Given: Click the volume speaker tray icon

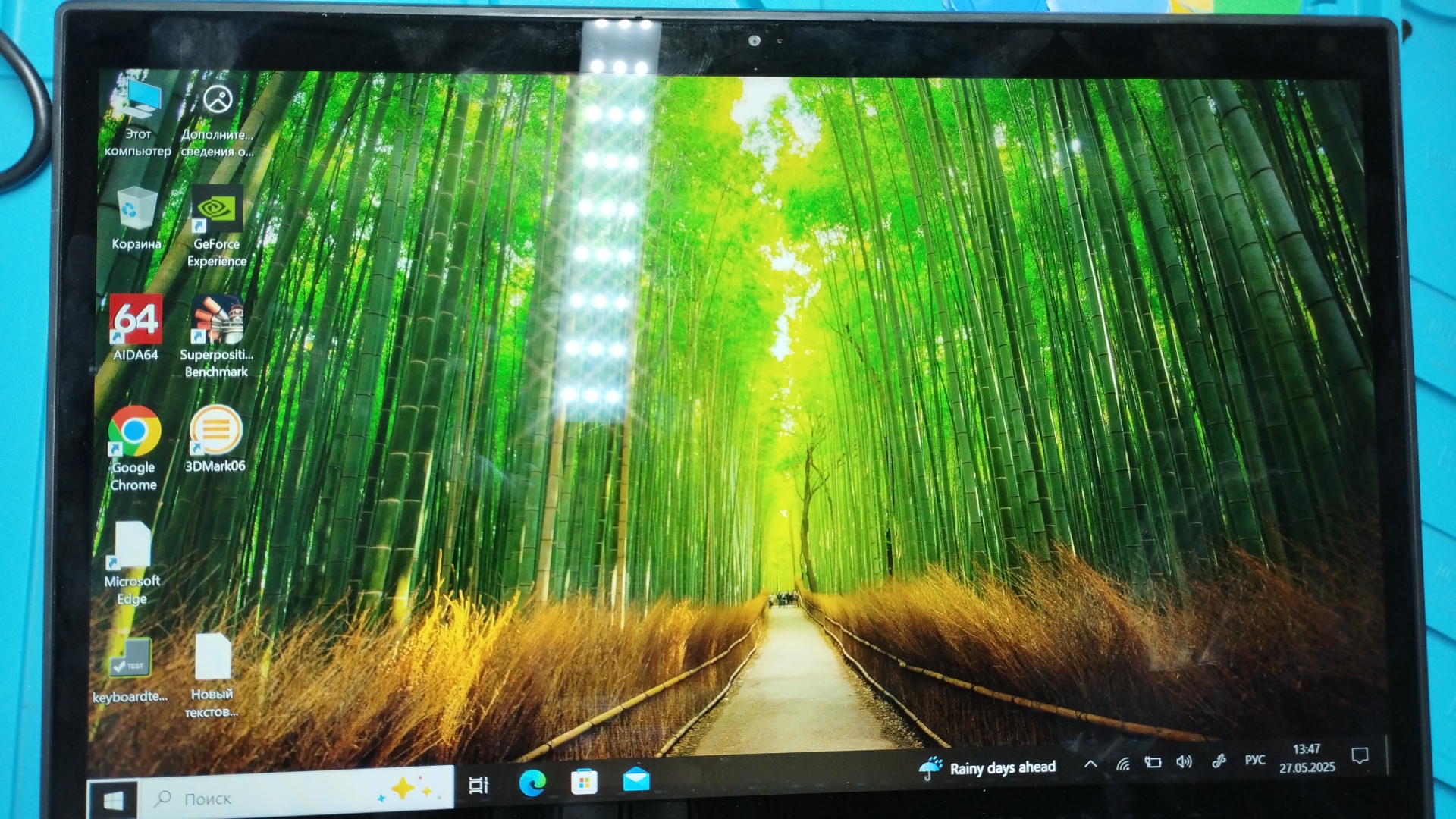Looking at the screenshot, I should pyautogui.click(x=1184, y=761).
